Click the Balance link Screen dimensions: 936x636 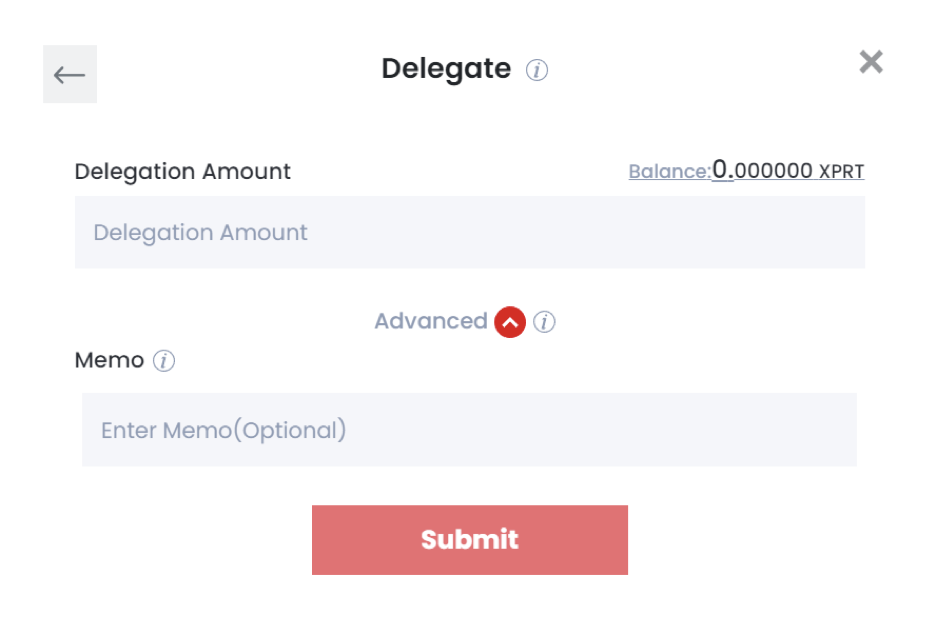click(670, 171)
